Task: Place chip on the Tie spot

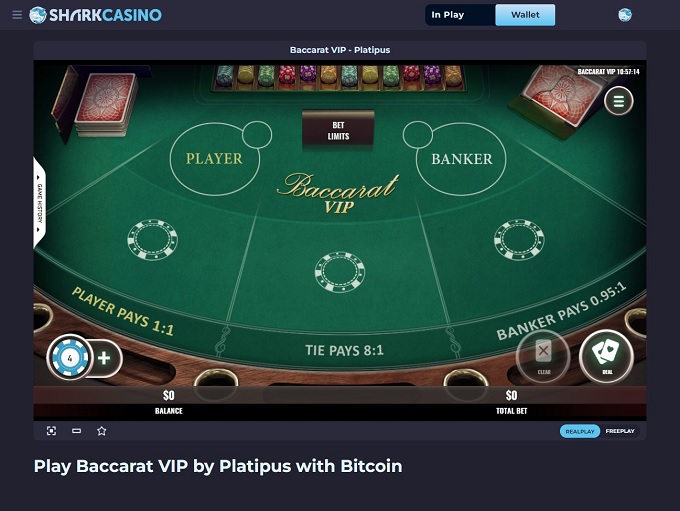Action: coord(340,272)
